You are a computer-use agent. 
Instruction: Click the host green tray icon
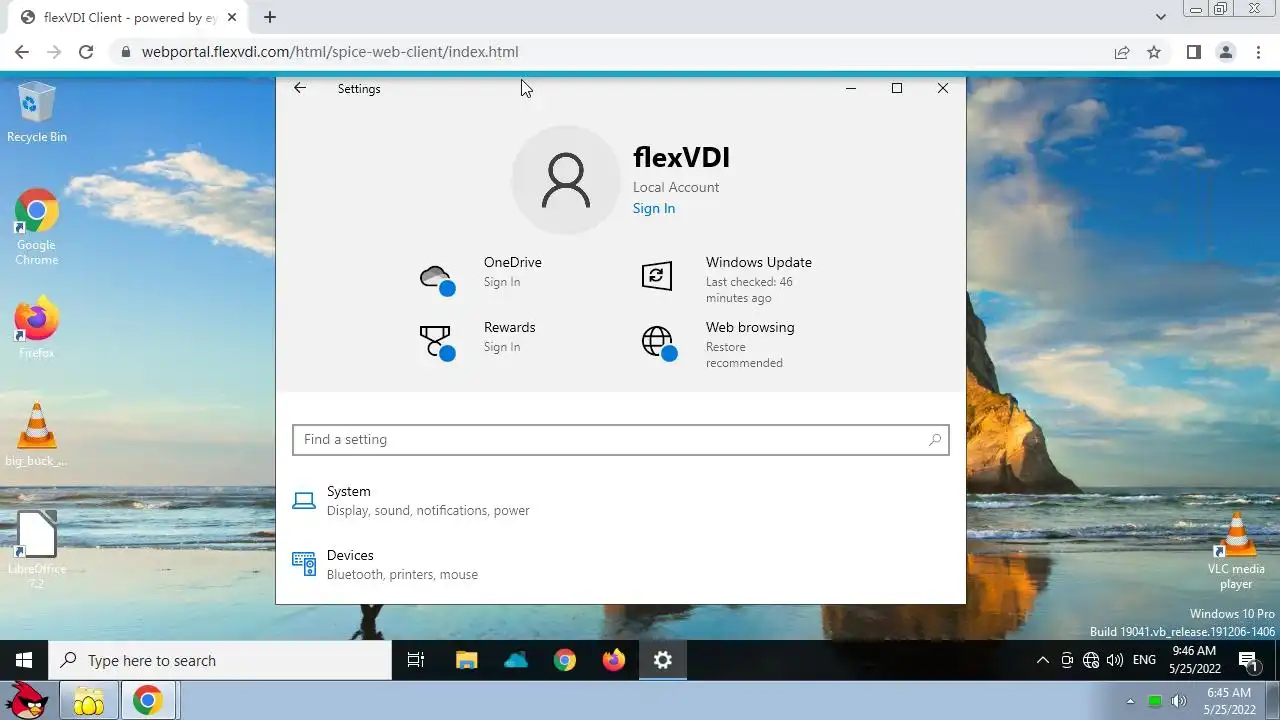click(1155, 701)
